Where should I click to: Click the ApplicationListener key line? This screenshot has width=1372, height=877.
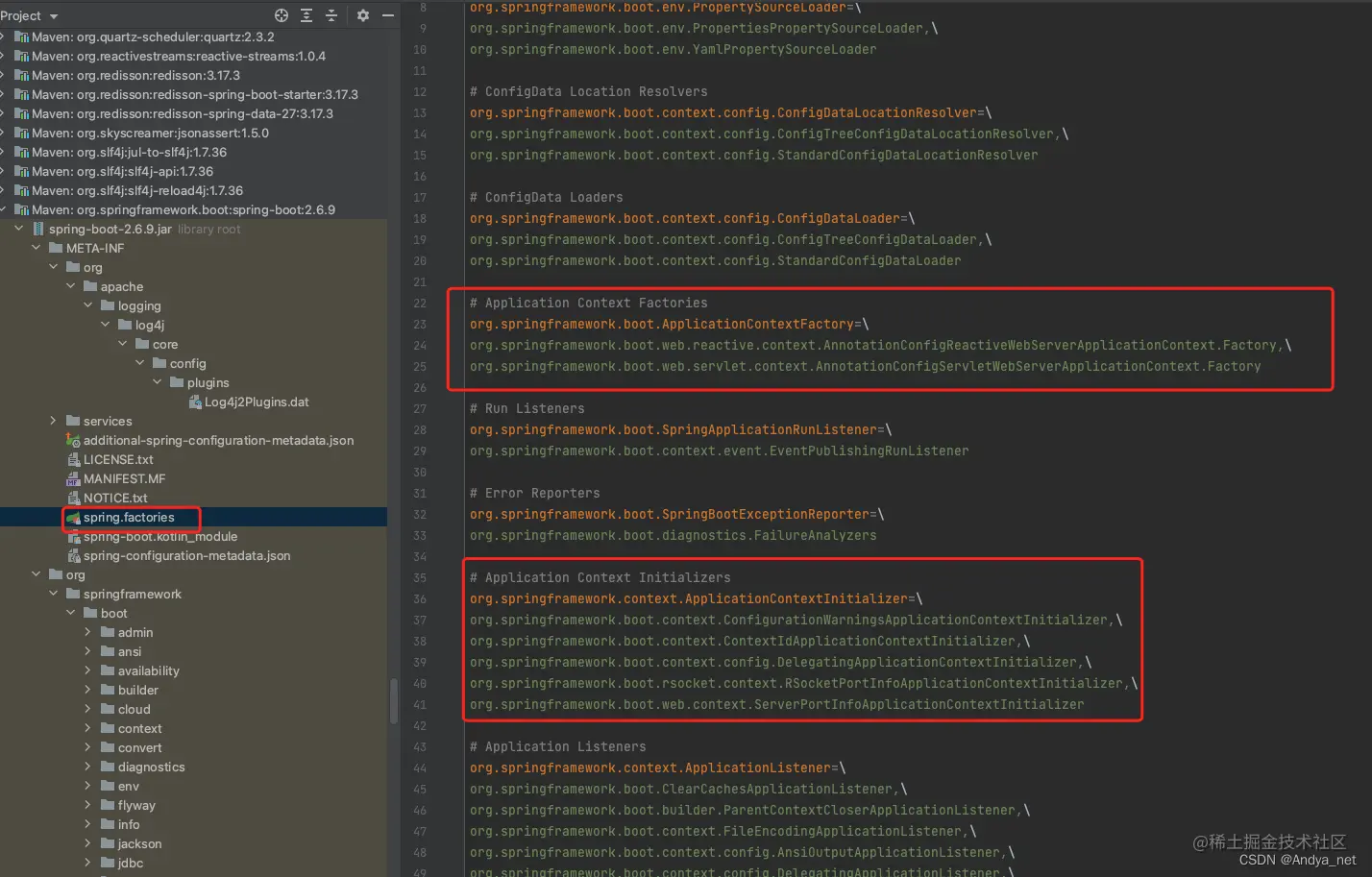tap(657, 767)
